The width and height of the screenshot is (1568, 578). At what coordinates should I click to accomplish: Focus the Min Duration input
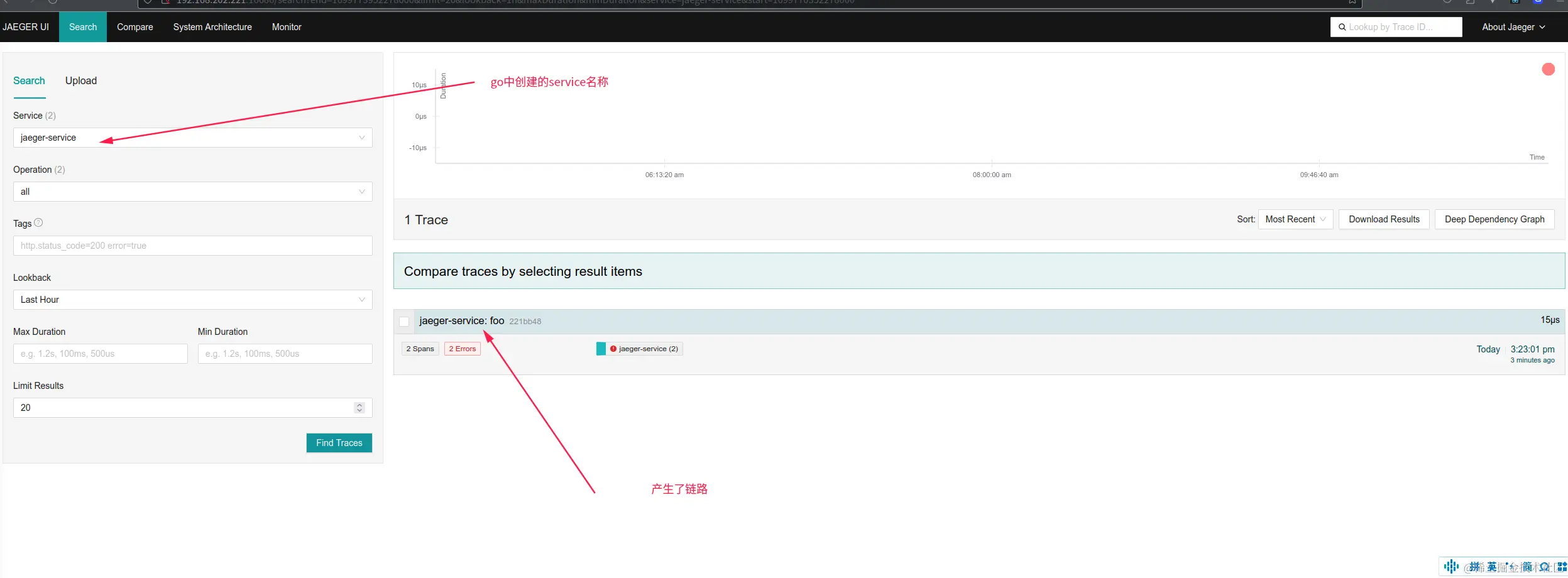(x=285, y=354)
